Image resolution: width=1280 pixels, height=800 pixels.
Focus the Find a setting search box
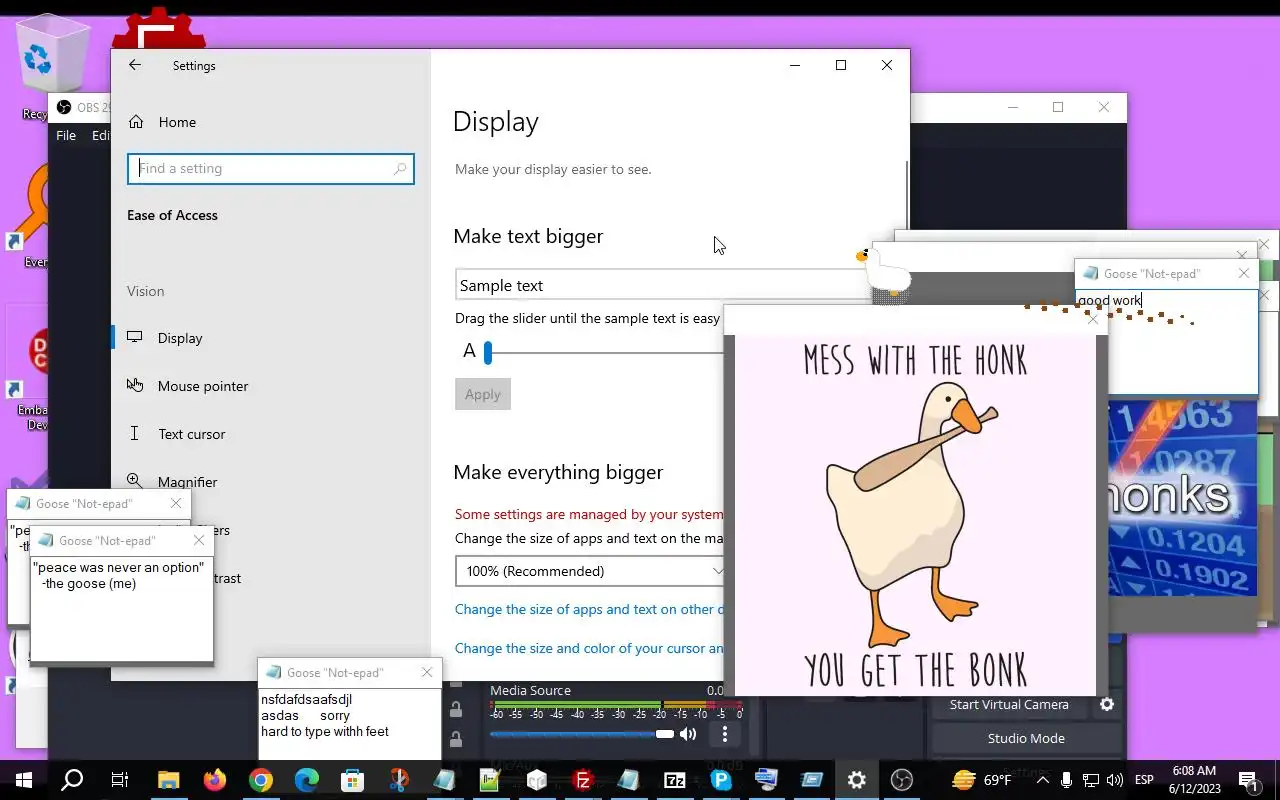click(270, 169)
